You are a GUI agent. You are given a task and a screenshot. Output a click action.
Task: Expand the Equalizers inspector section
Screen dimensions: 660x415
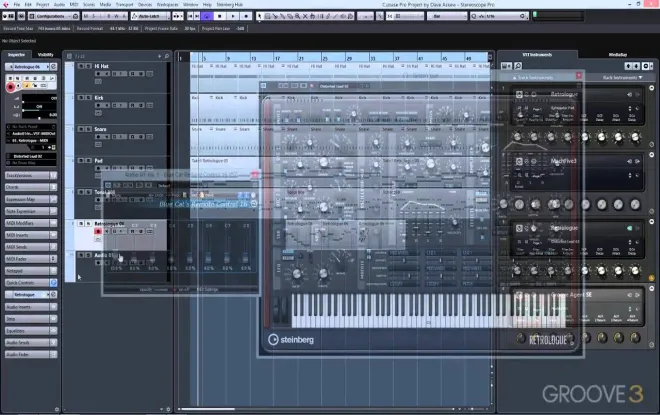[30, 331]
